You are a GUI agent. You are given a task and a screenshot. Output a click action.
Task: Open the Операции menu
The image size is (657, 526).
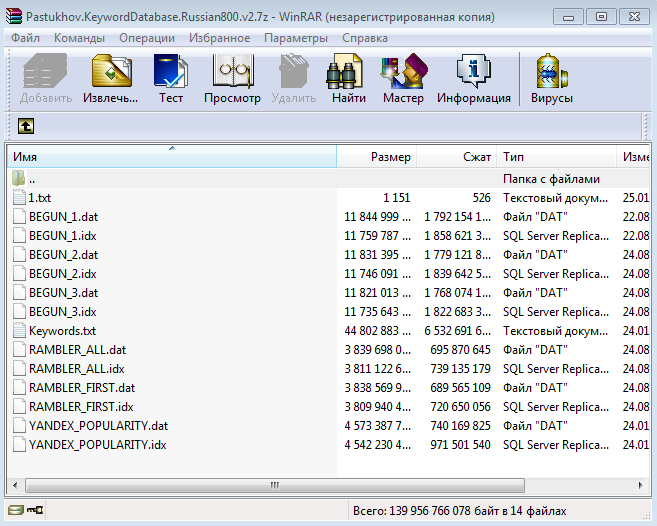click(x=147, y=38)
